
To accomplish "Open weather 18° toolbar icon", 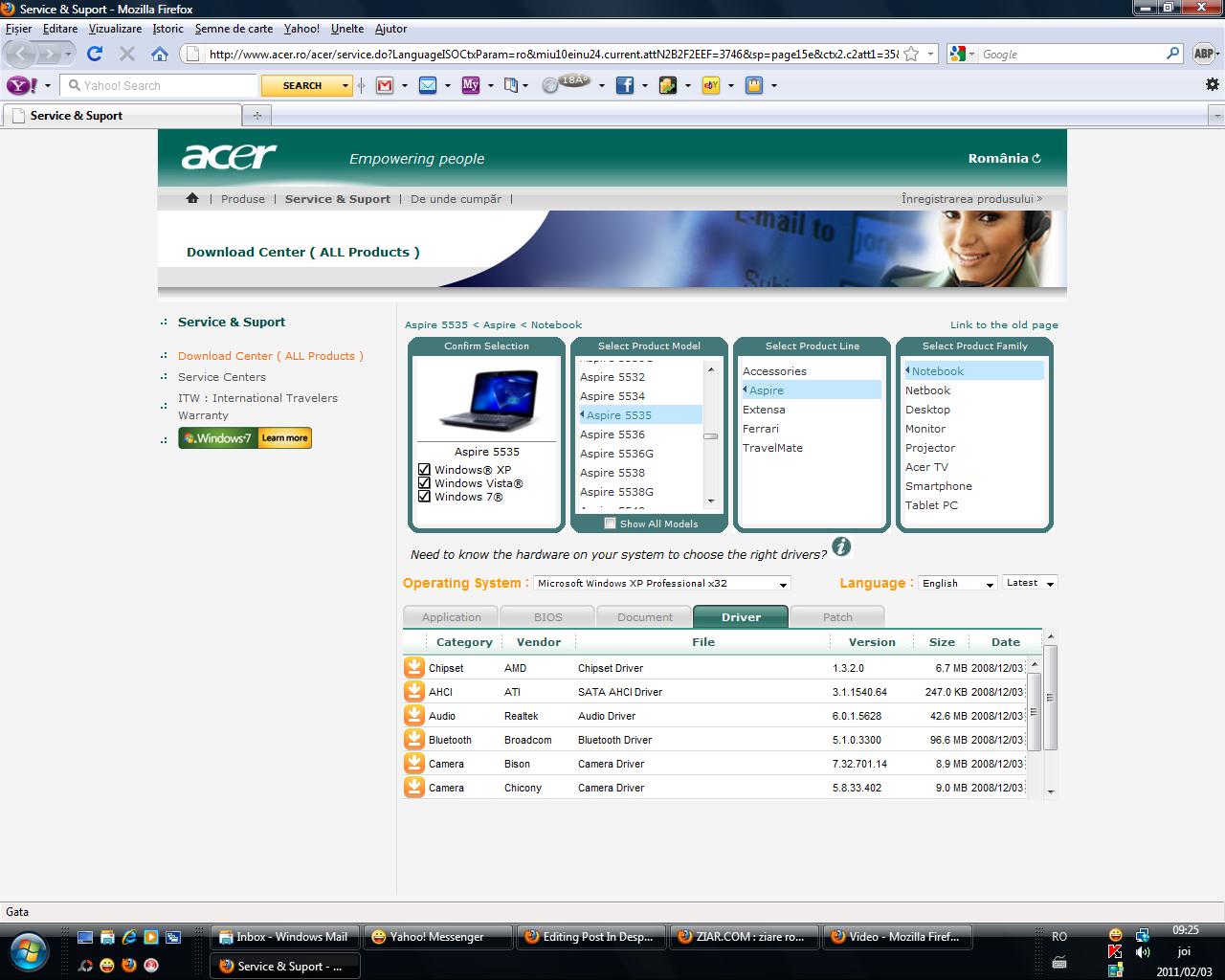I will 566,84.
